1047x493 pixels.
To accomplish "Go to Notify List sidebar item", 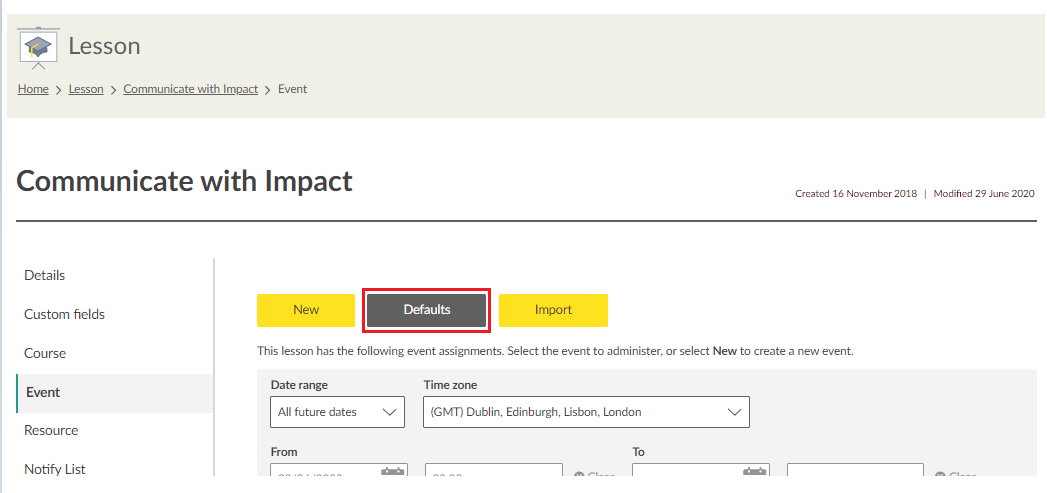I will click(55, 469).
